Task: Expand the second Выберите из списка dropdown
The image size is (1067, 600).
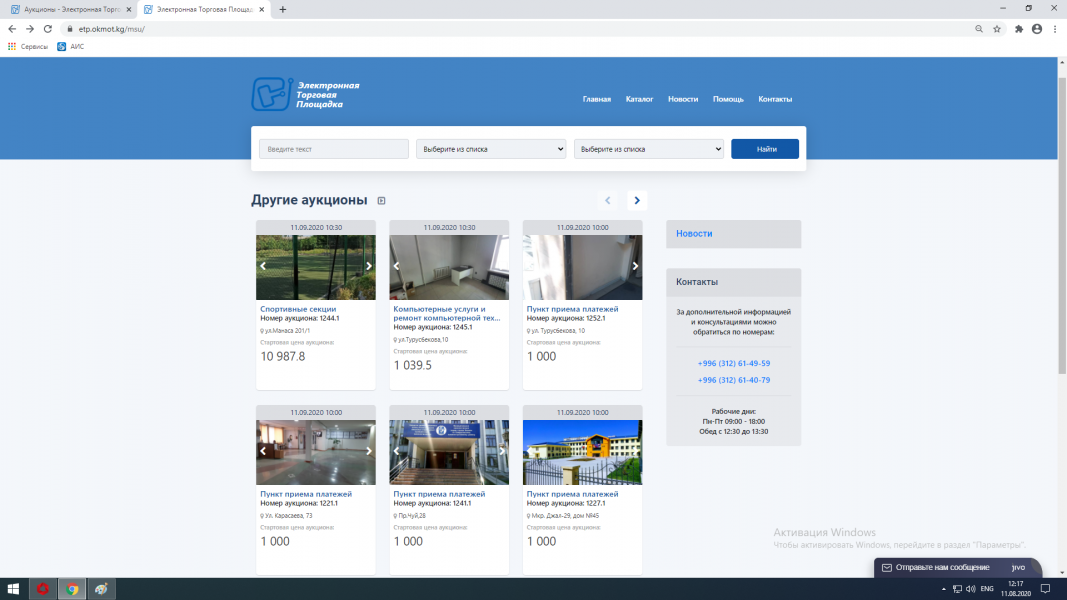Action: pyautogui.click(x=648, y=149)
